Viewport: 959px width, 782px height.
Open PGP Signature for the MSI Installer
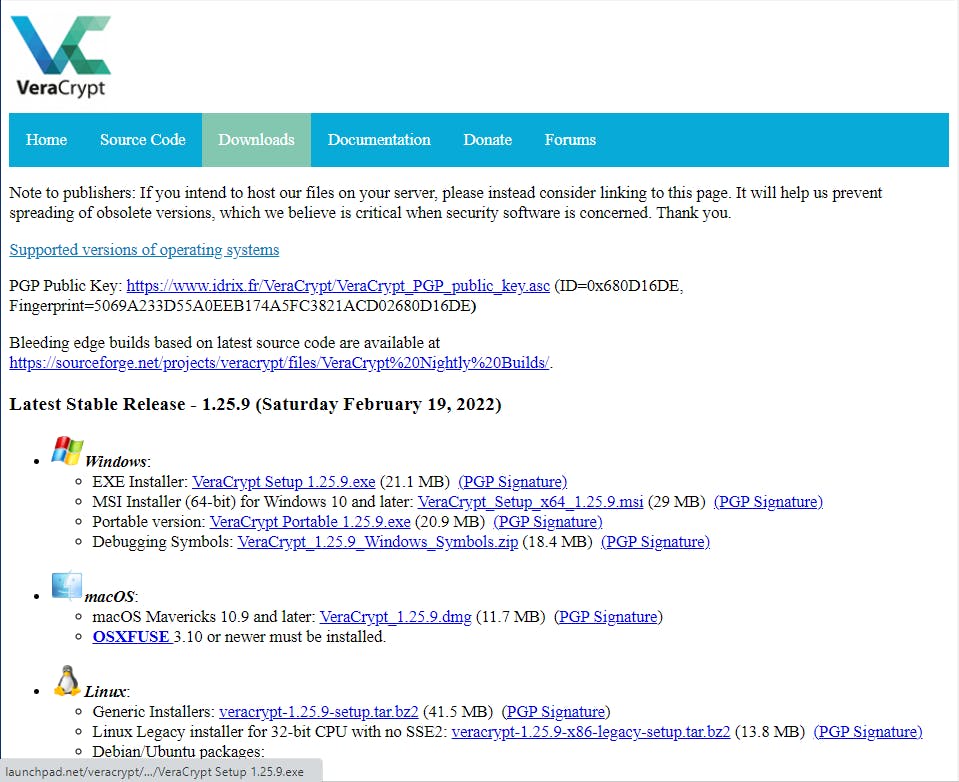pyautogui.click(x=768, y=502)
